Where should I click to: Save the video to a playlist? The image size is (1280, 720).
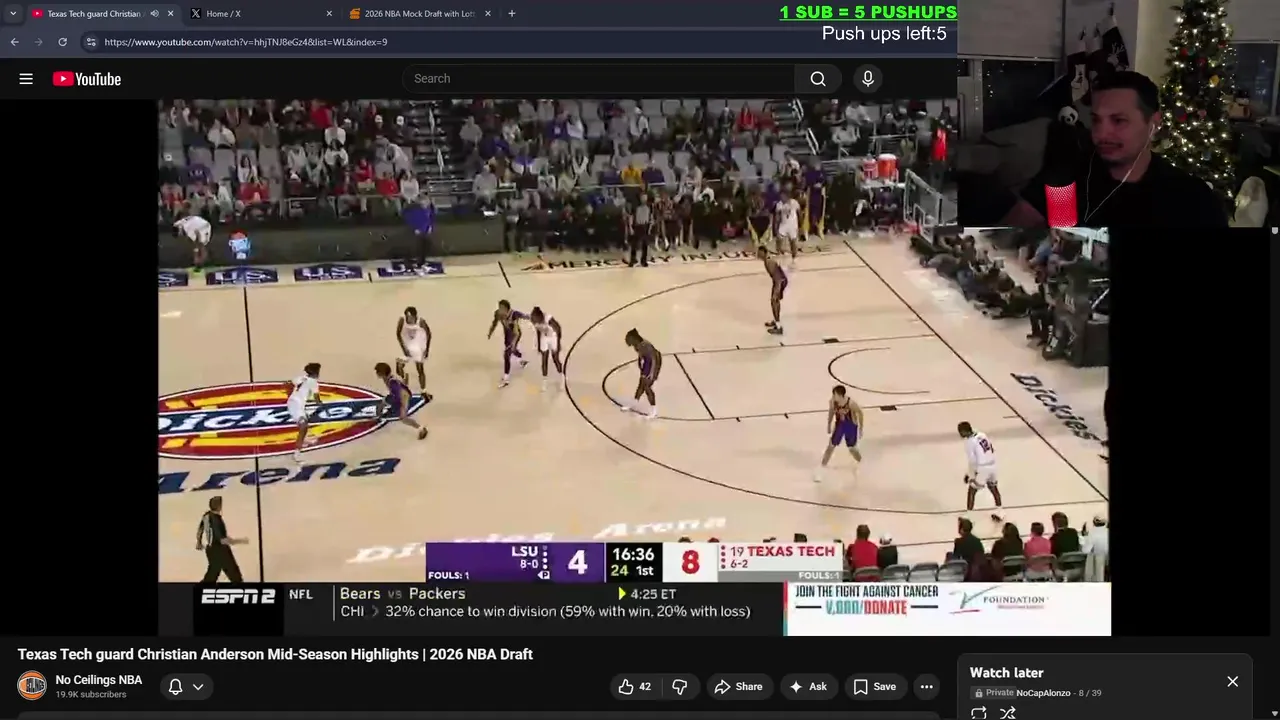tap(874, 687)
